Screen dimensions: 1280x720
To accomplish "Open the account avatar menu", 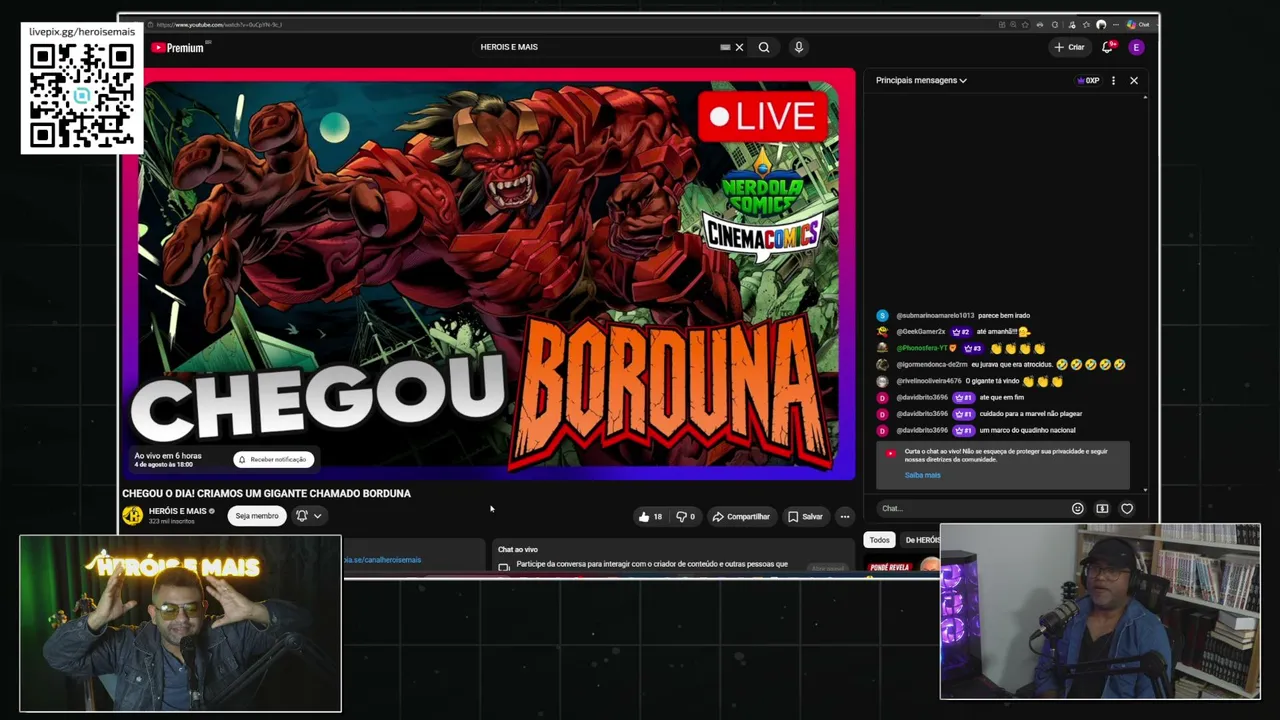I will [x=1136, y=47].
